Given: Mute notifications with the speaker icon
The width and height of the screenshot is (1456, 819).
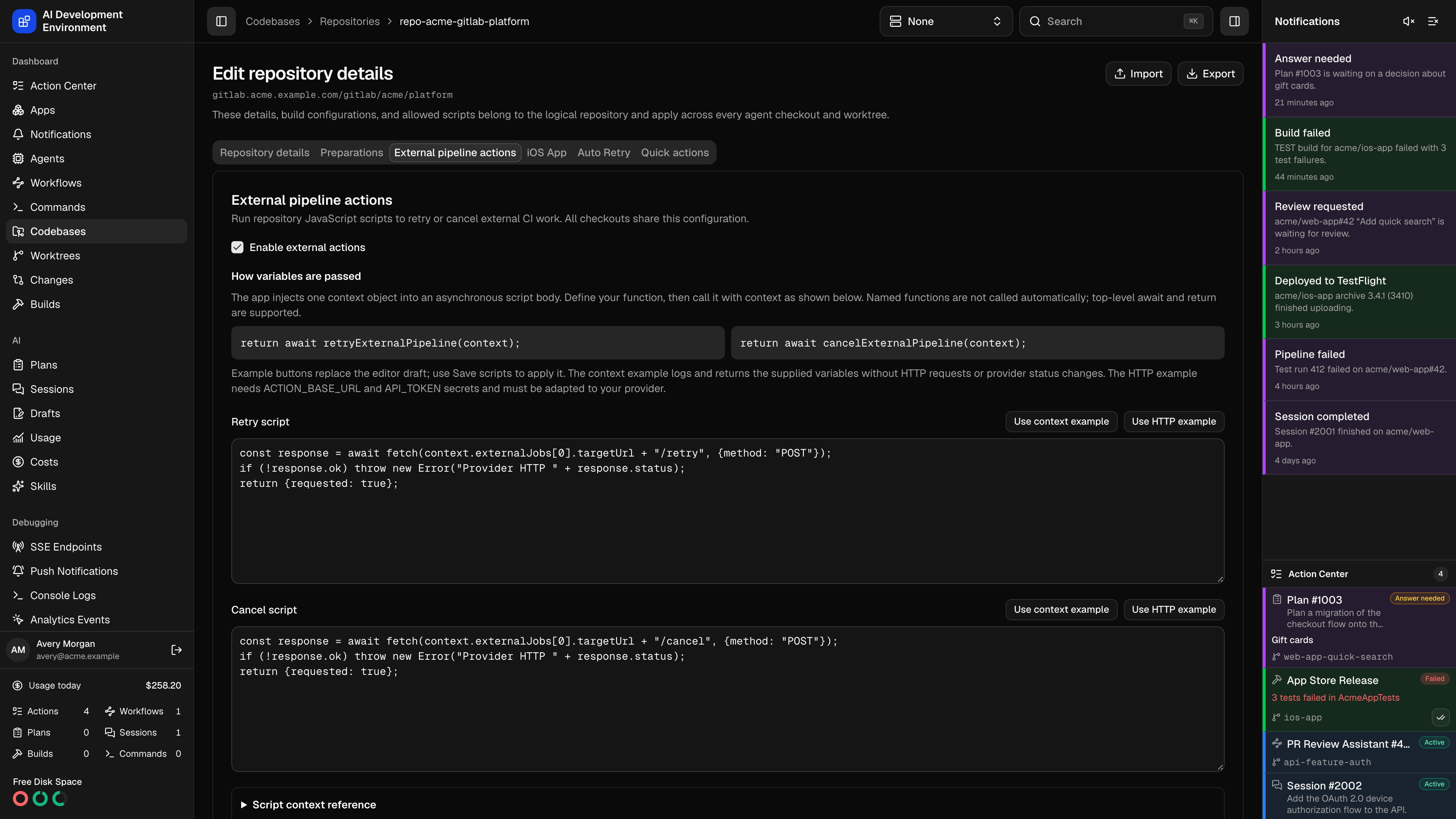Looking at the screenshot, I should click(x=1408, y=22).
